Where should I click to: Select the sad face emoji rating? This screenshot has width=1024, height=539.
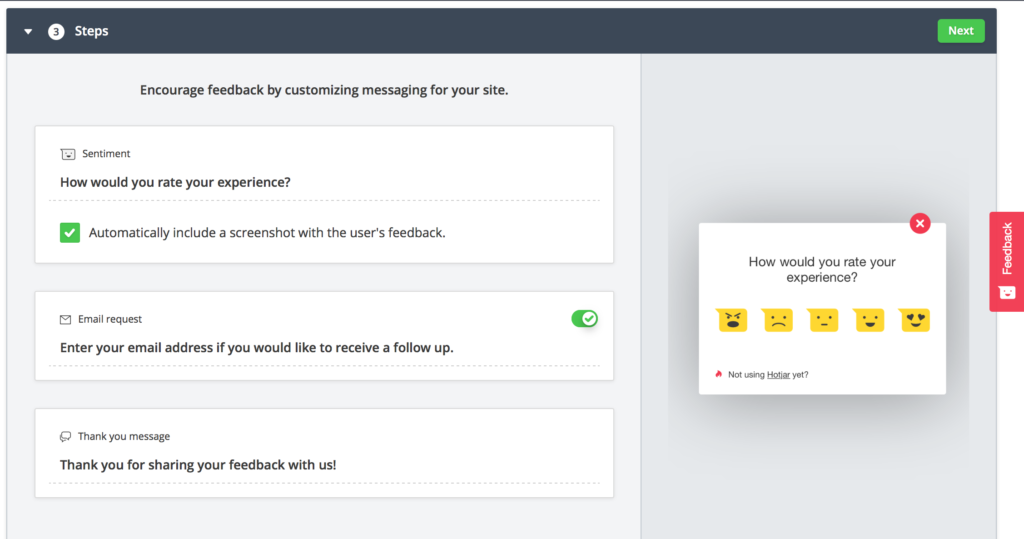[x=778, y=320]
